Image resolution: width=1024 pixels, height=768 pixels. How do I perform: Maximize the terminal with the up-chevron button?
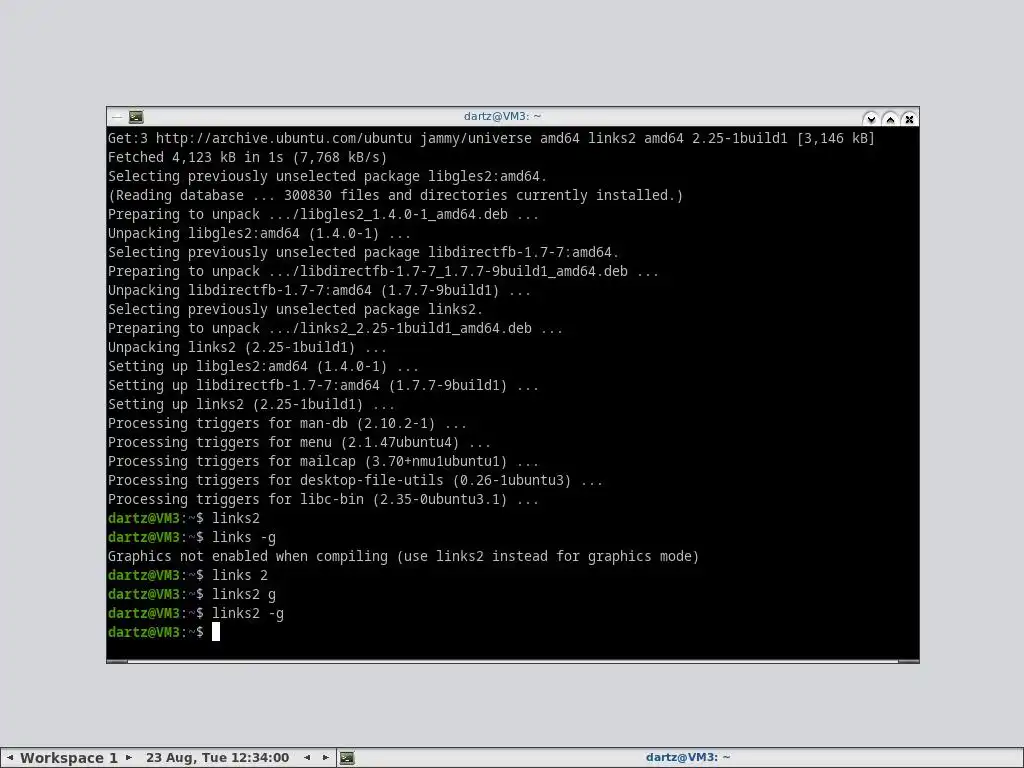(x=890, y=118)
